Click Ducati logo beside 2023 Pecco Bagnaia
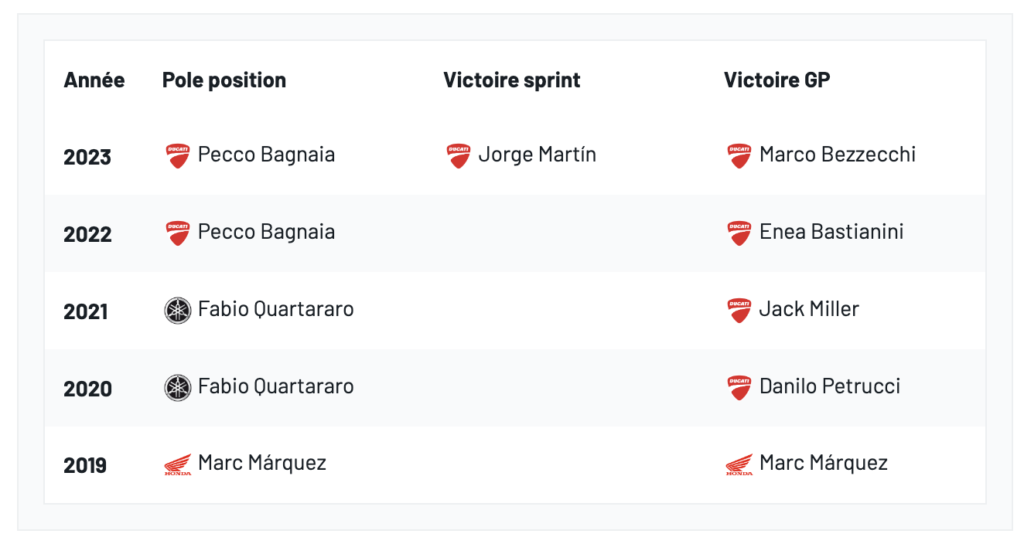The height and width of the screenshot is (544, 1024). click(x=177, y=155)
